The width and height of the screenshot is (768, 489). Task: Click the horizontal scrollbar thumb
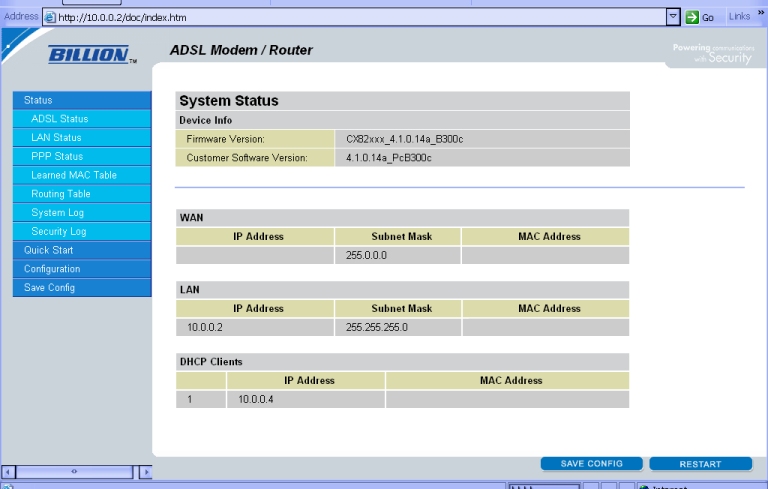point(74,472)
